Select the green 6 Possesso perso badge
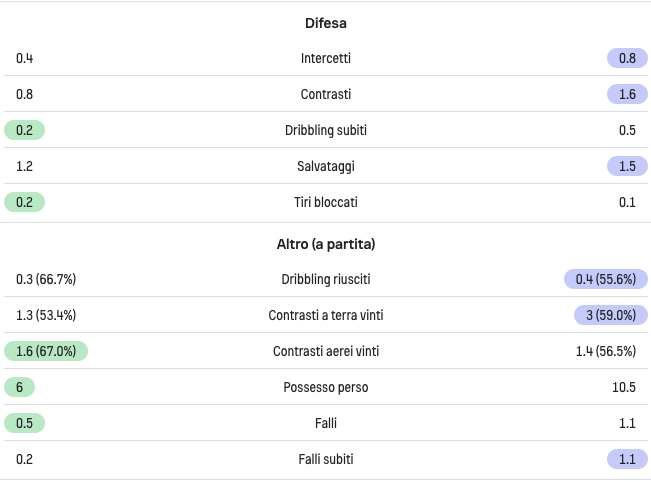The image size is (651, 482). pyautogui.click(x=20, y=387)
